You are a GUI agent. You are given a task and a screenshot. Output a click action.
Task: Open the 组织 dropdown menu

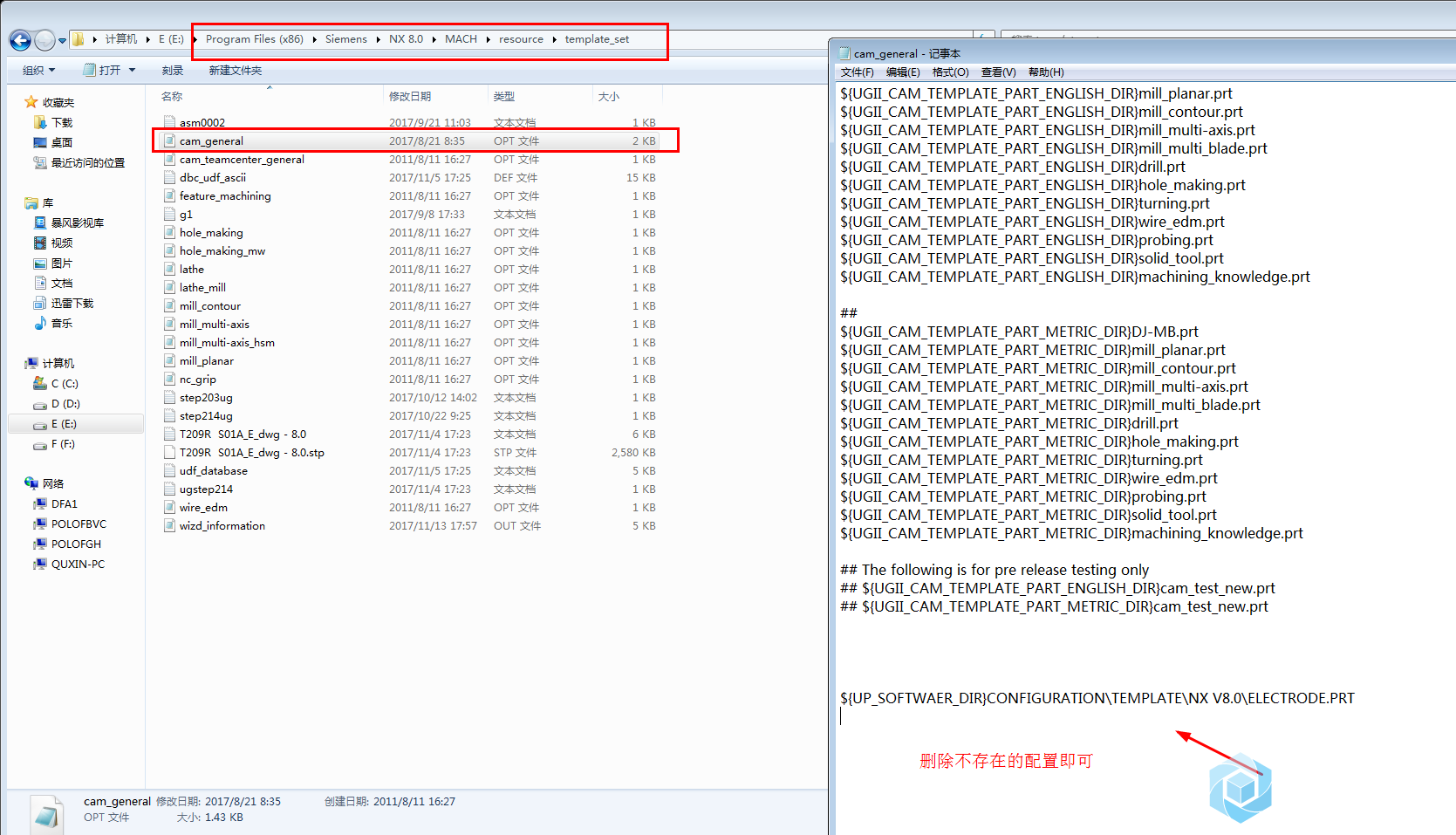(39, 71)
